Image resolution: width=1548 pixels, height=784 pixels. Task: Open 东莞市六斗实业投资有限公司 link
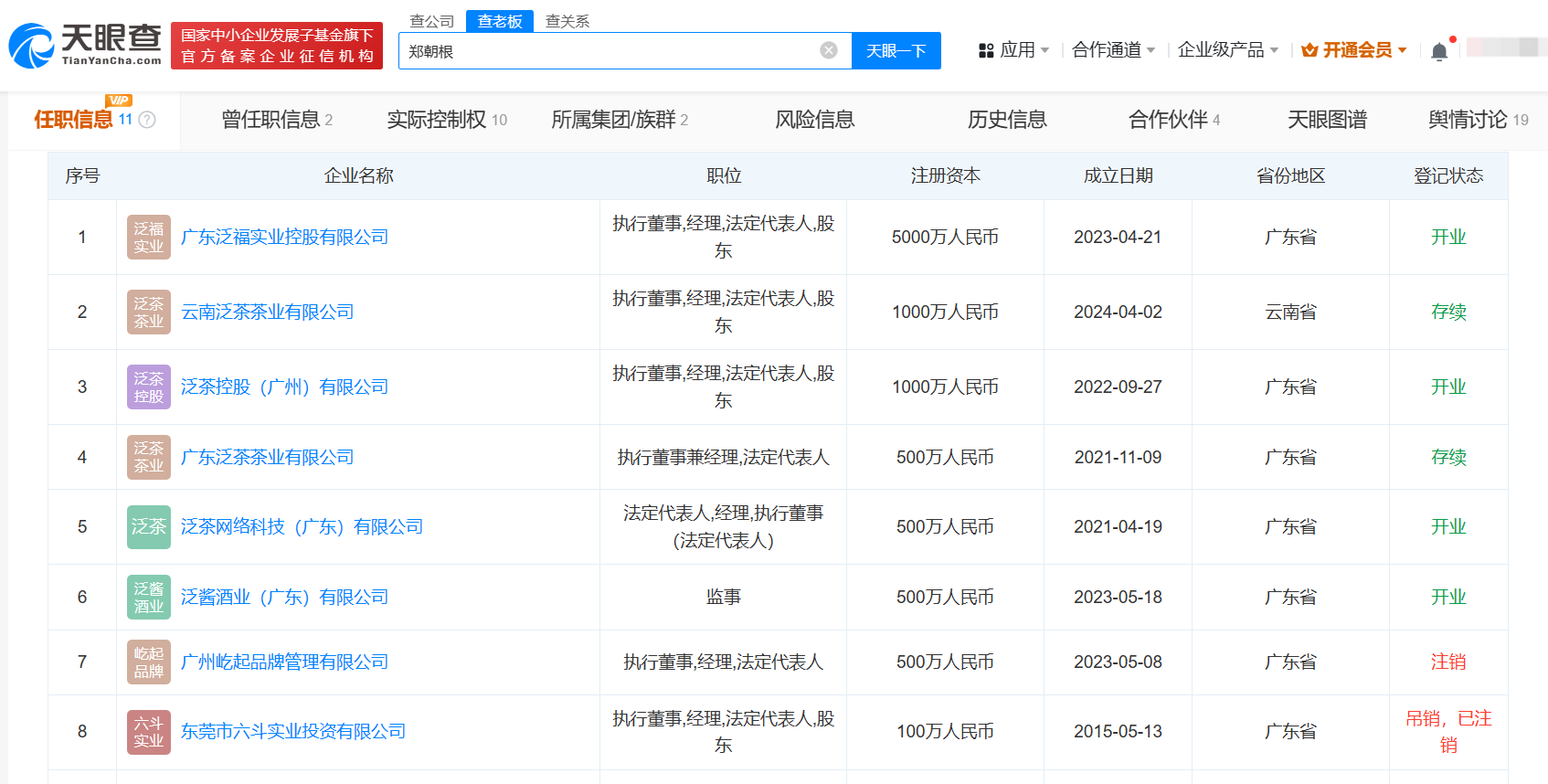pos(293,732)
